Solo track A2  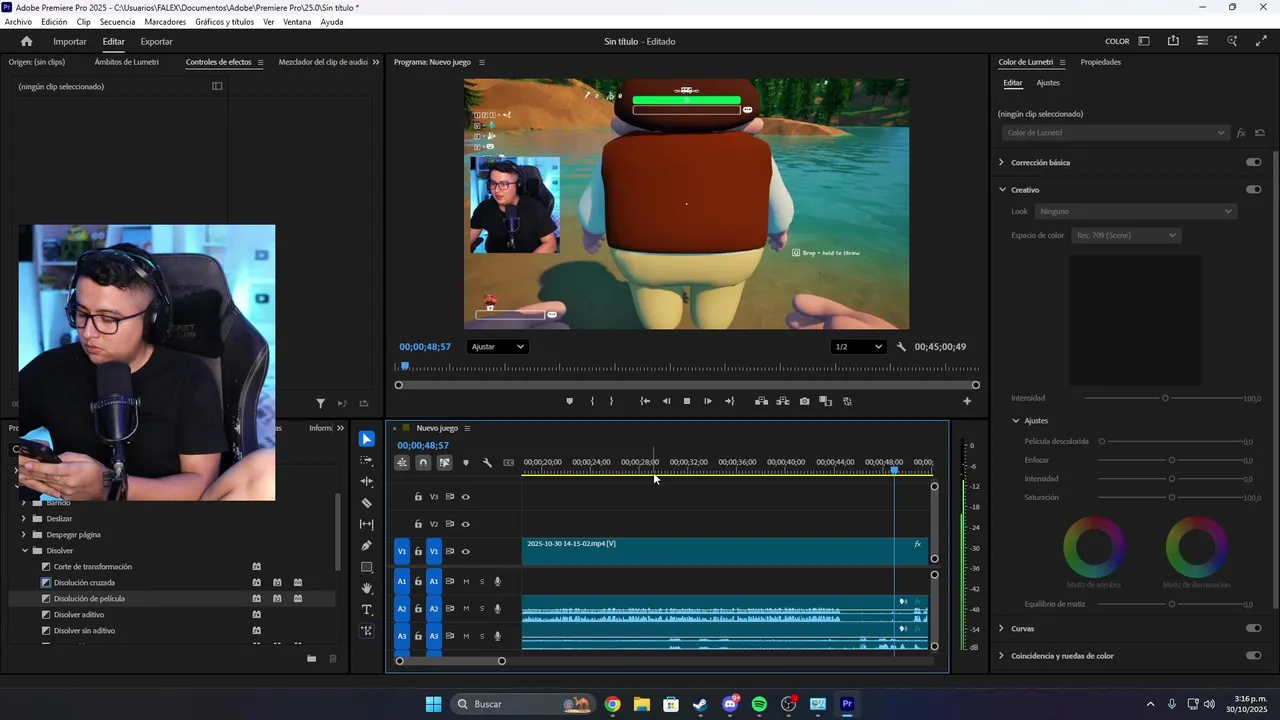(x=482, y=609)
